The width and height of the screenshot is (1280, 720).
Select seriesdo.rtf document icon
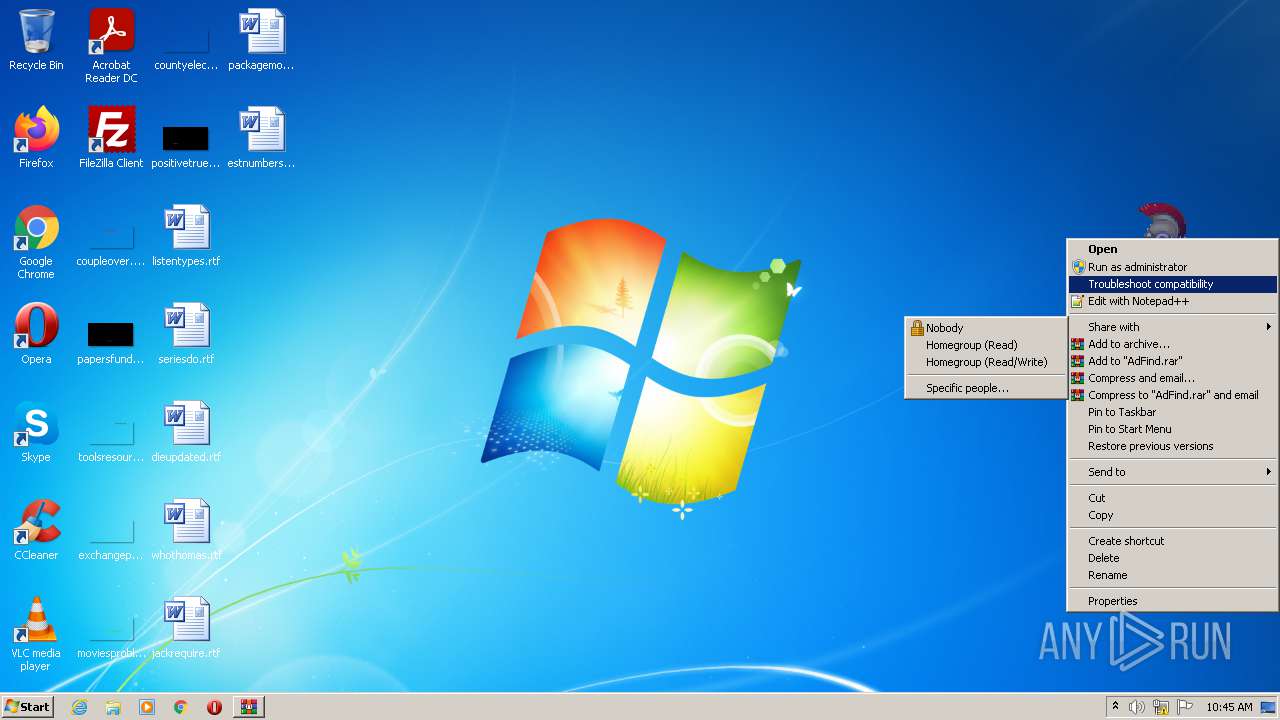click(186, 334)
